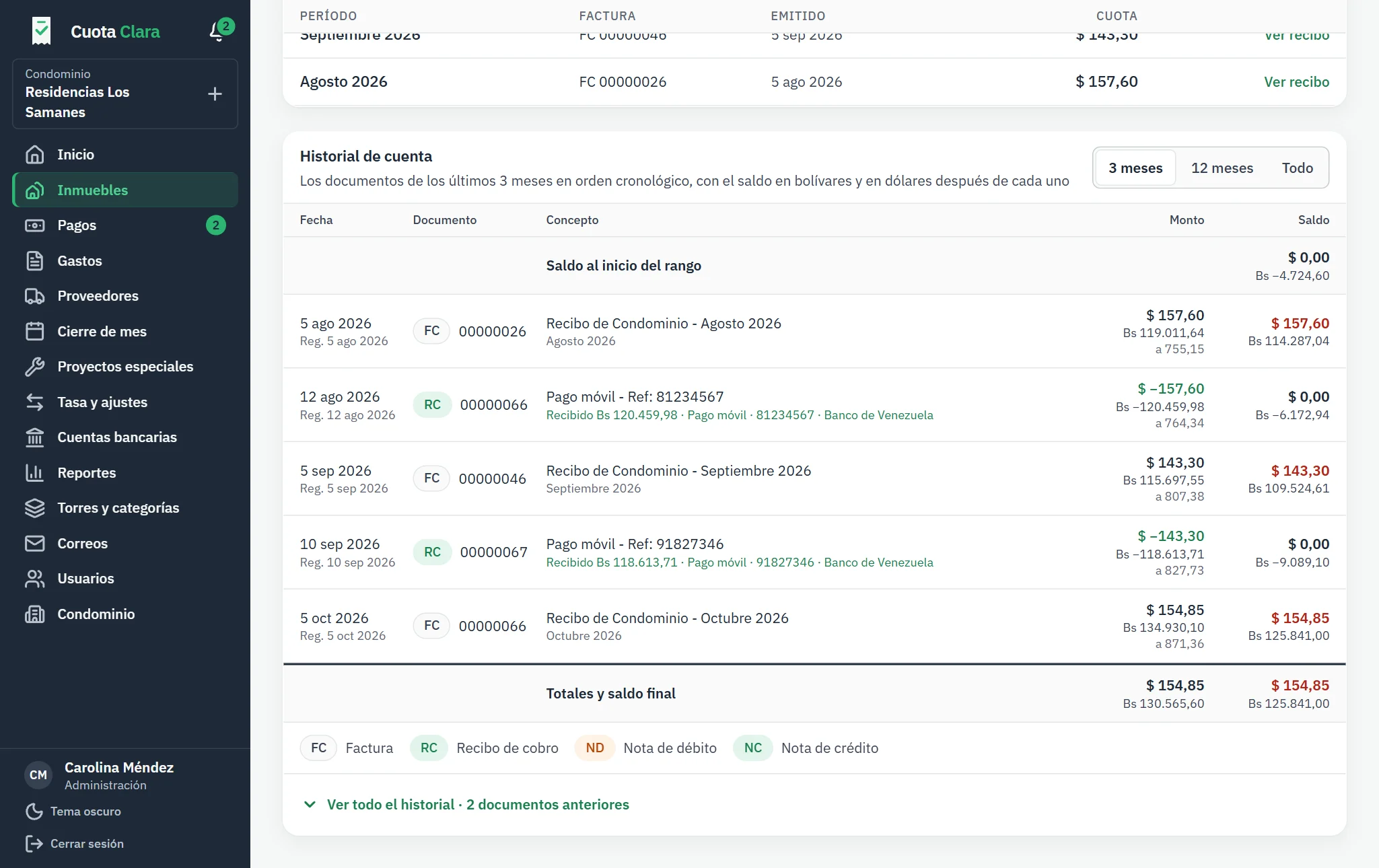1379x868 pixels.
Task: Click the Pagos badge showing 2
Action: coord(215,225)
